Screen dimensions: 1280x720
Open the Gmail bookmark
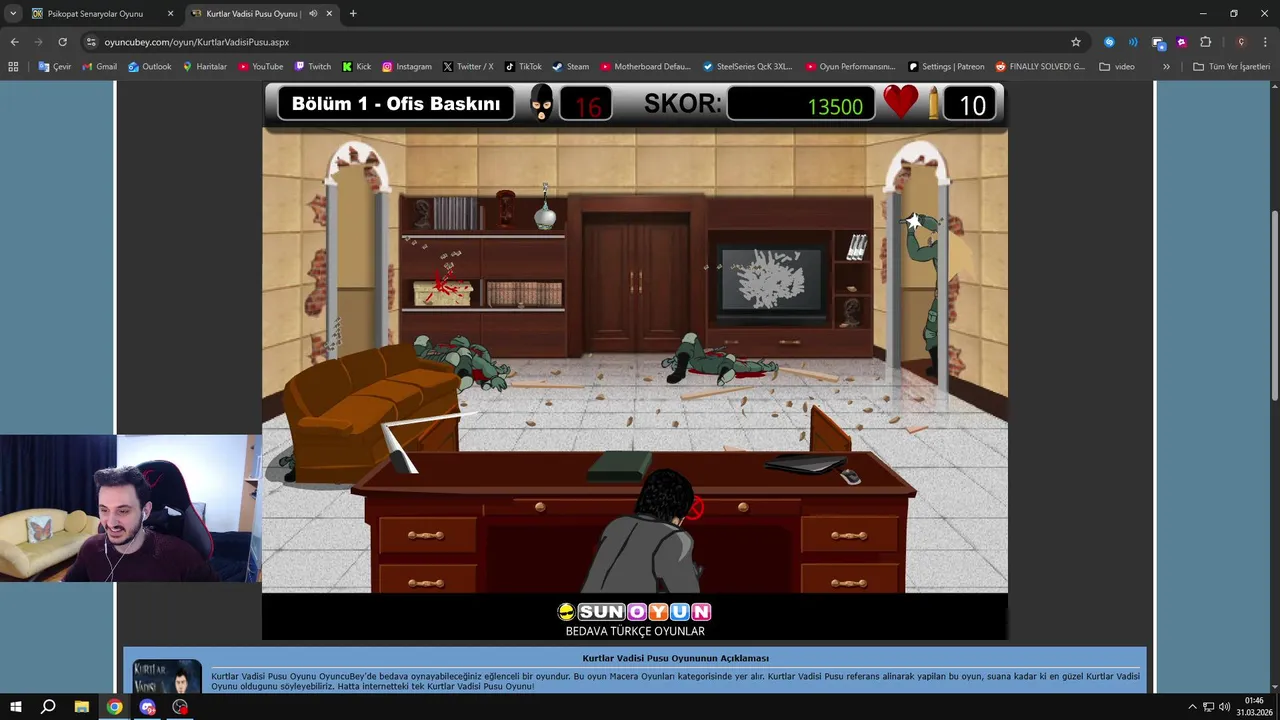tap(99, 67)
